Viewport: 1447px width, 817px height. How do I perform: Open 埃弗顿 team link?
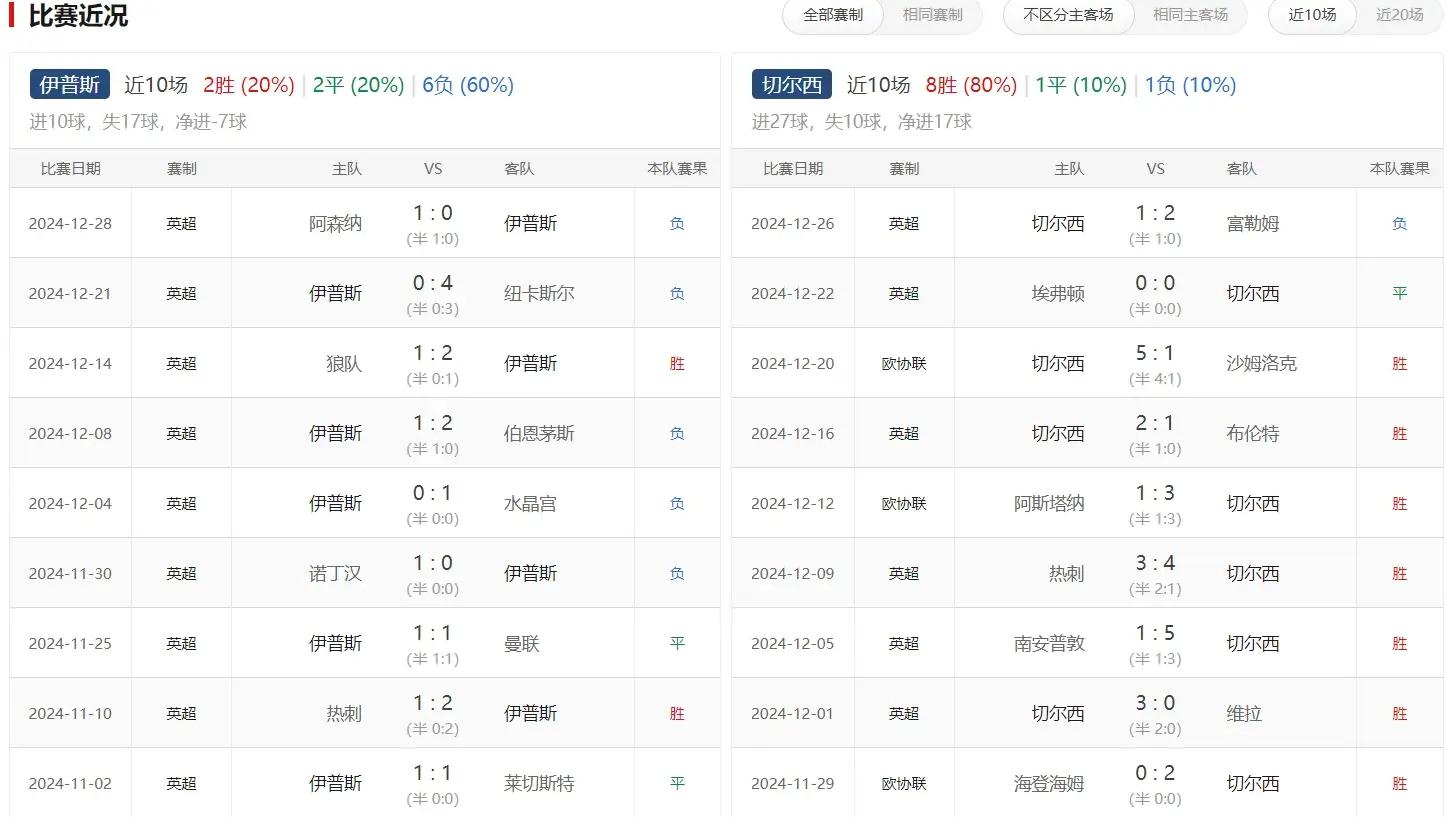(x=1058, y=293)
